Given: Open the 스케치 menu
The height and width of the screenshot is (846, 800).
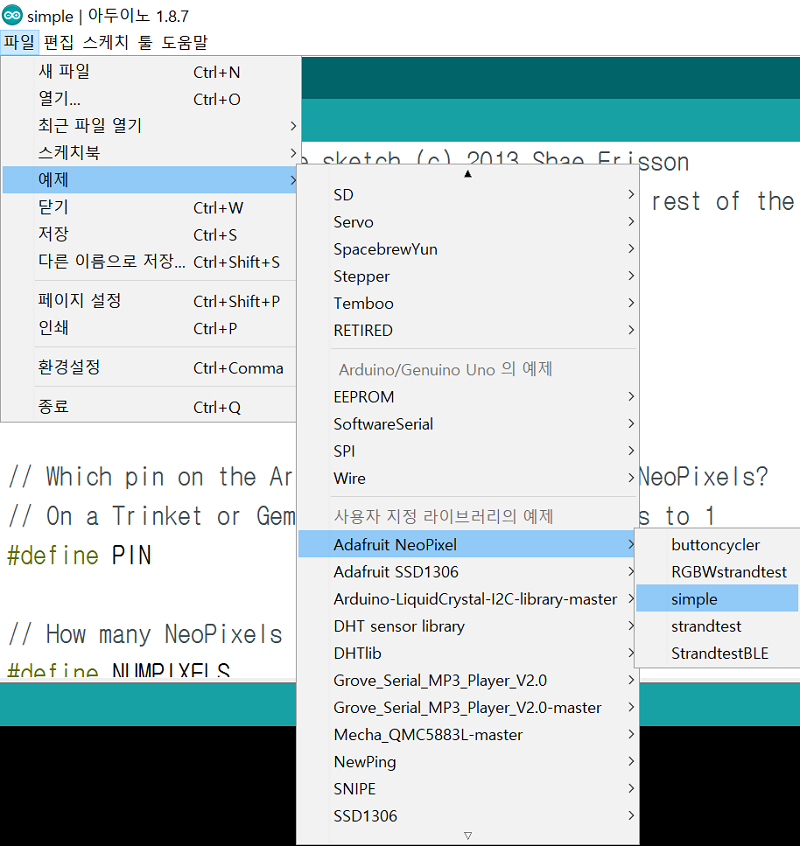Looking at the screenshot, I should (105, 43).
